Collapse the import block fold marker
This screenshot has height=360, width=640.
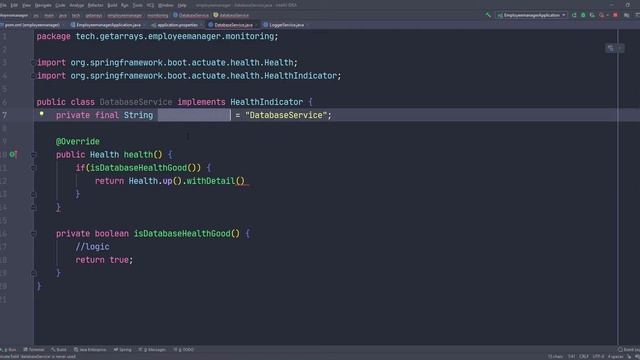(33, 62)
